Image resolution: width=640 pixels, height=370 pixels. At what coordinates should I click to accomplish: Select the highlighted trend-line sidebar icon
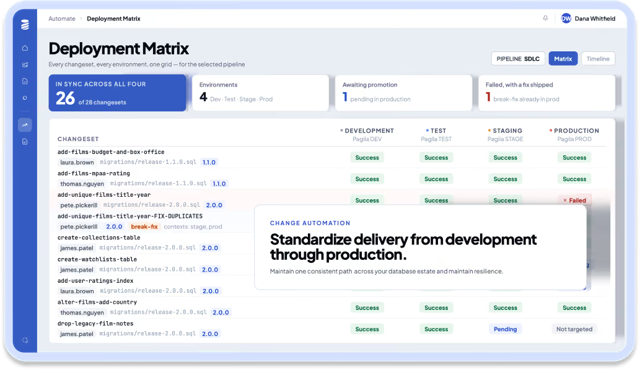coord(25,125)
